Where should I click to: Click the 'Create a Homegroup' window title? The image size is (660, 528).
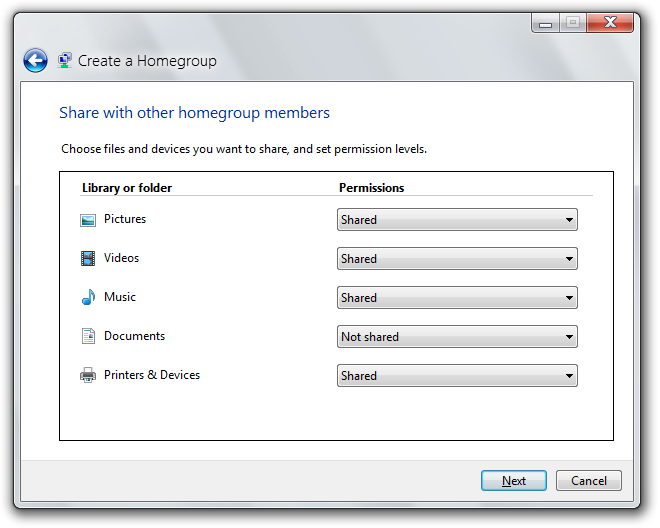pyautogui.click(x=147, y=61)
